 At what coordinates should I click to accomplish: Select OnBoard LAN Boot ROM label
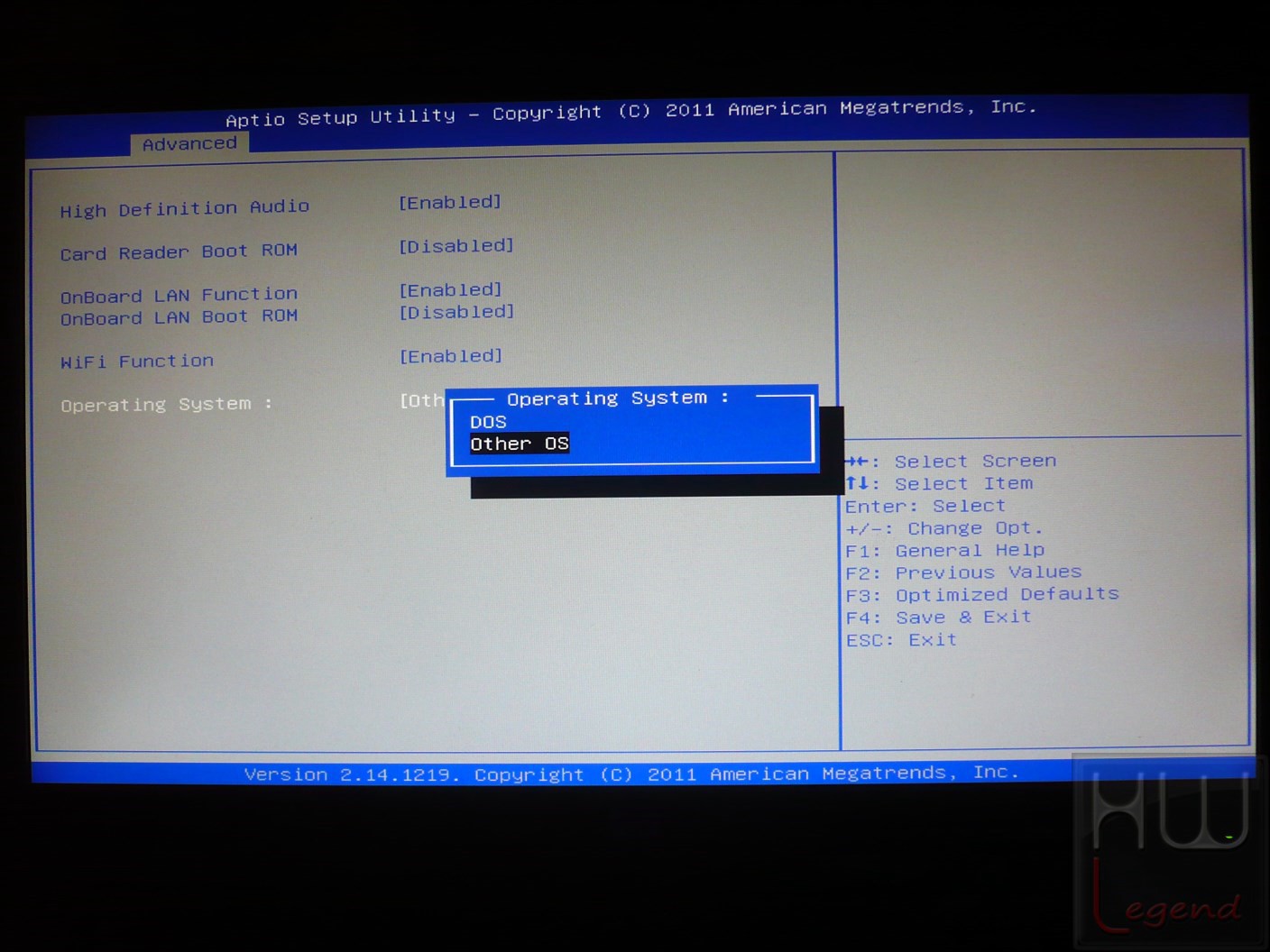click(179, 317)
